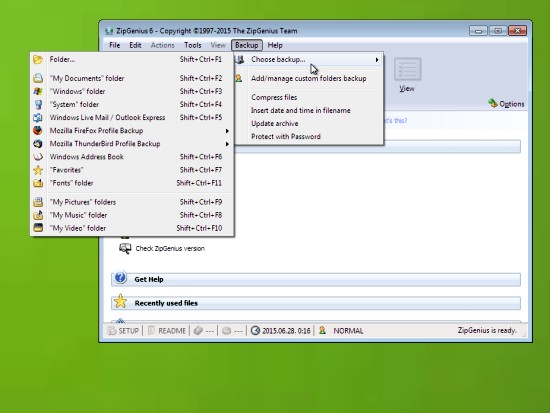Click the Get Help question mark icon
This screenshot has width=550, height=413.
120,278
